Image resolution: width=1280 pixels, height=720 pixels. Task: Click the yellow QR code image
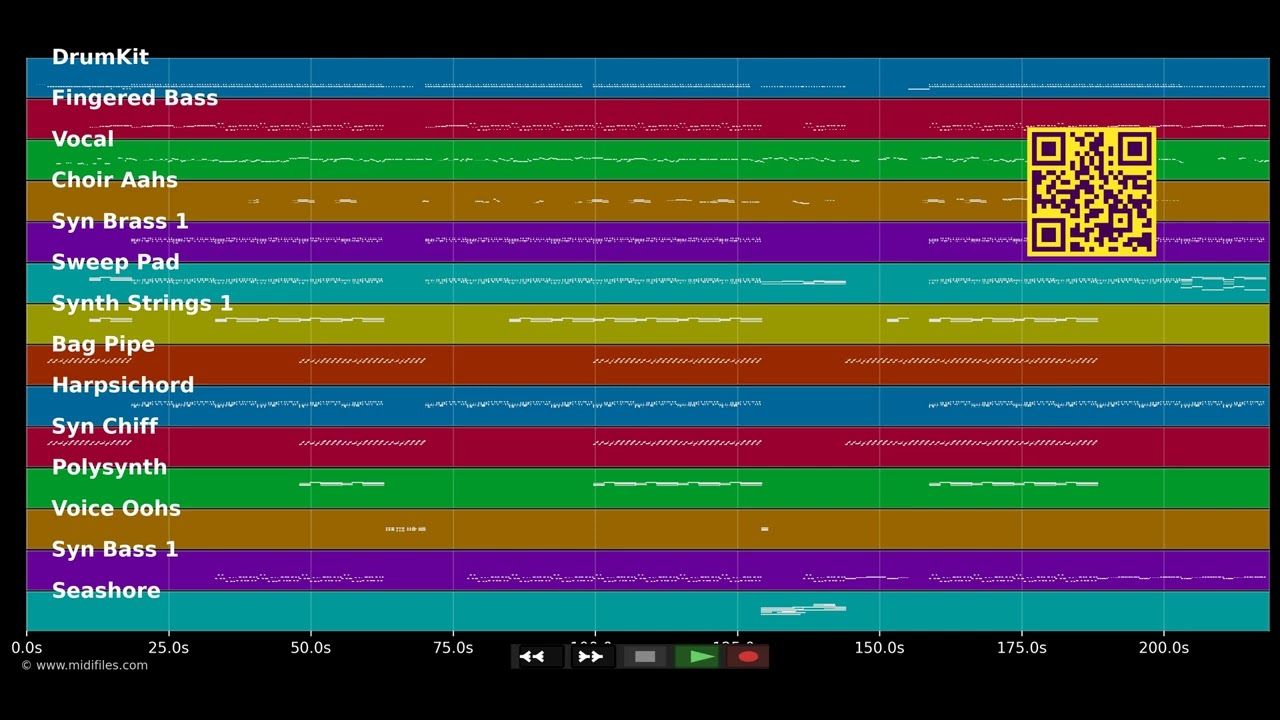click(1092, 192)
